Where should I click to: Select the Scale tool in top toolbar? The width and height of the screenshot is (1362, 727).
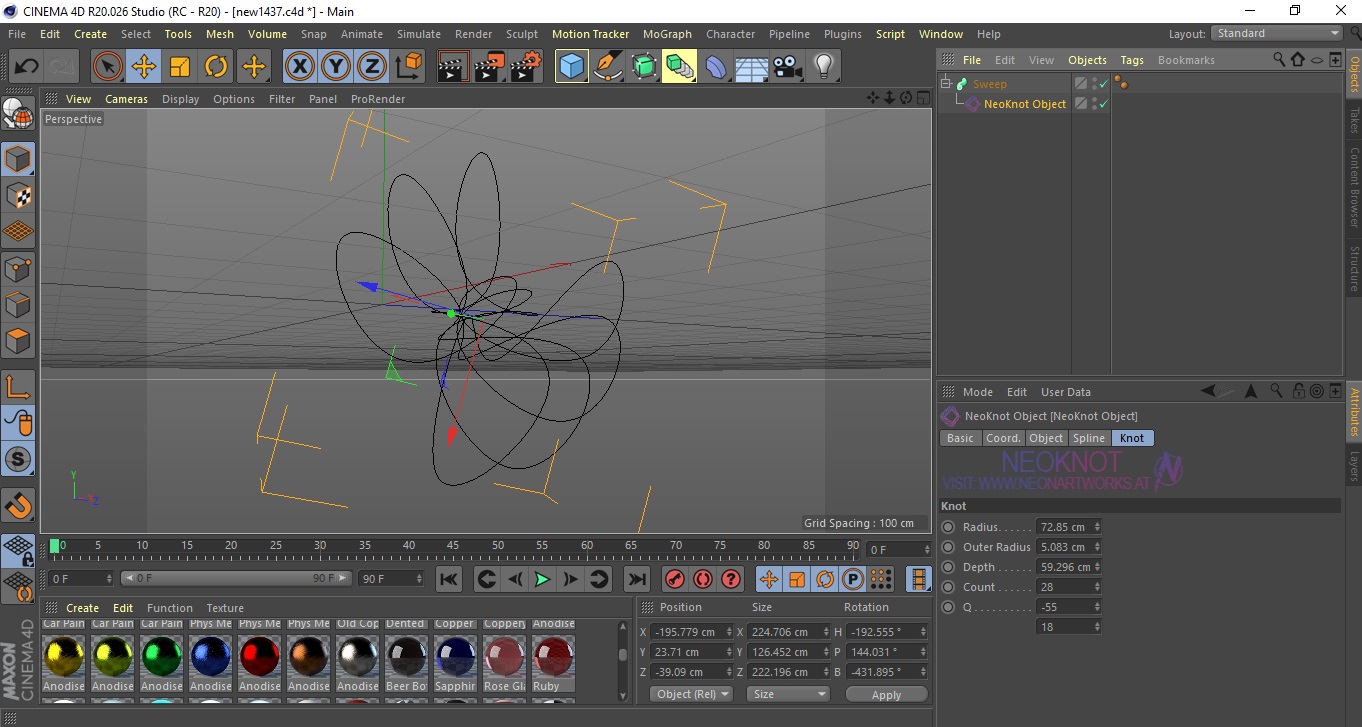[x=180, y=67]
